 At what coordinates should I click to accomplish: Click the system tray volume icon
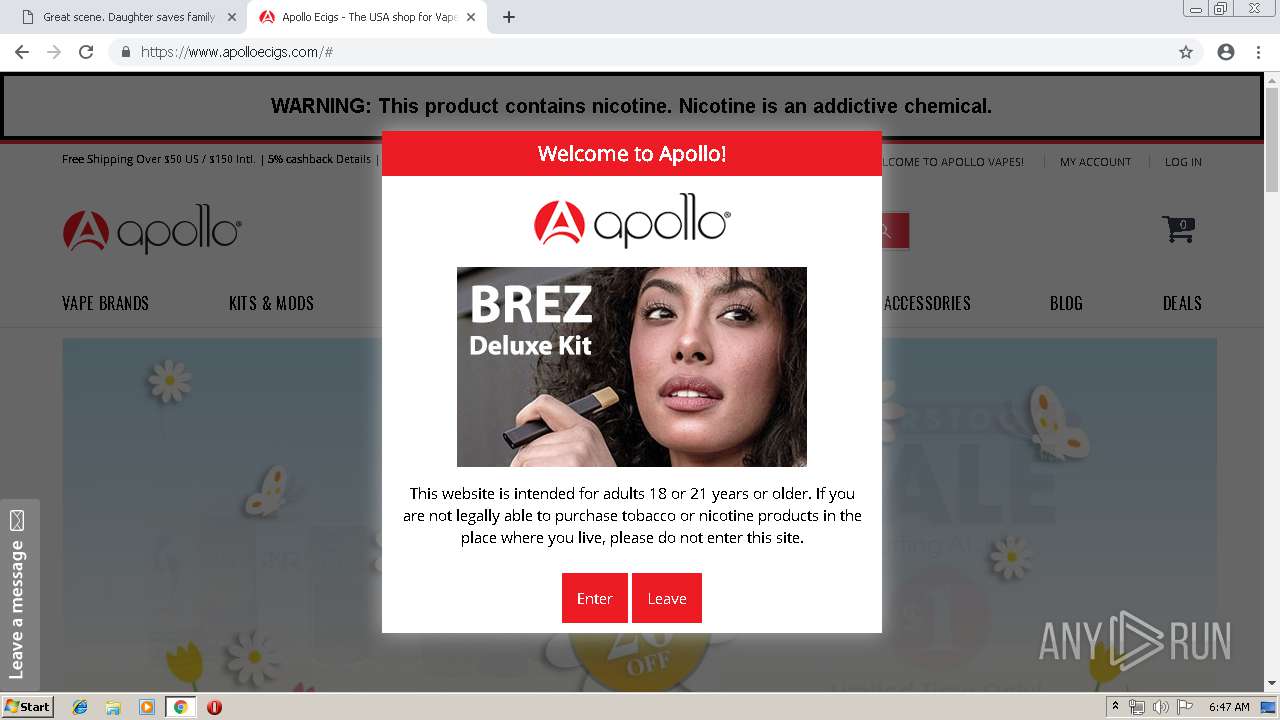(x=1160, y=707)
